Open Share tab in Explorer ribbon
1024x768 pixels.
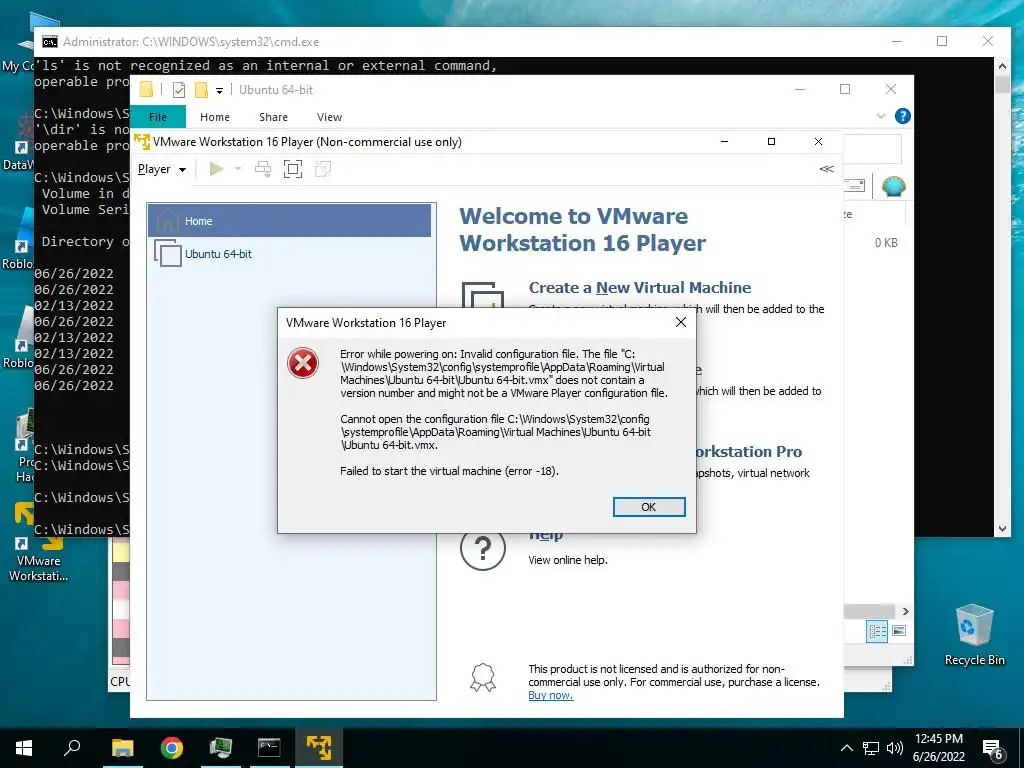273,117
